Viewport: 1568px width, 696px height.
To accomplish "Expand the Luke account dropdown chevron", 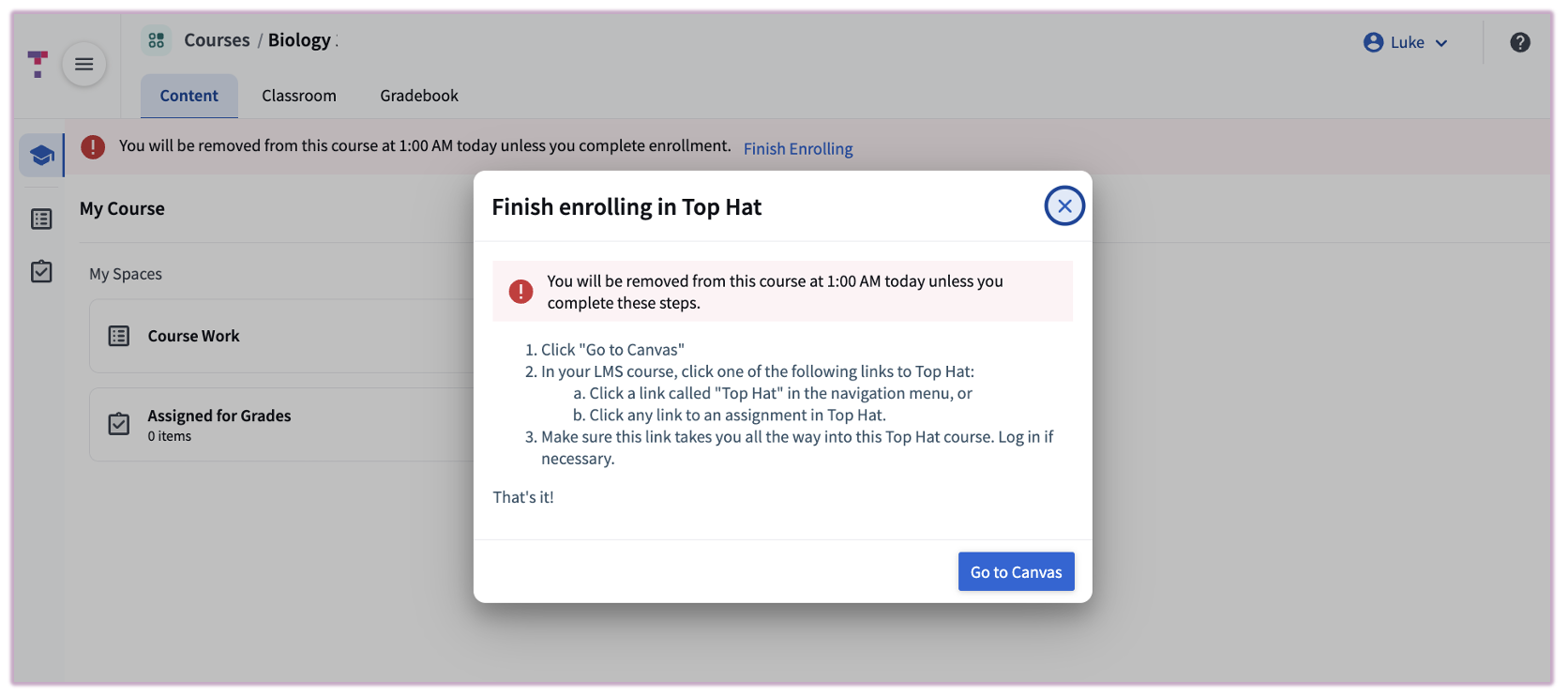I will pos(1441,42).
